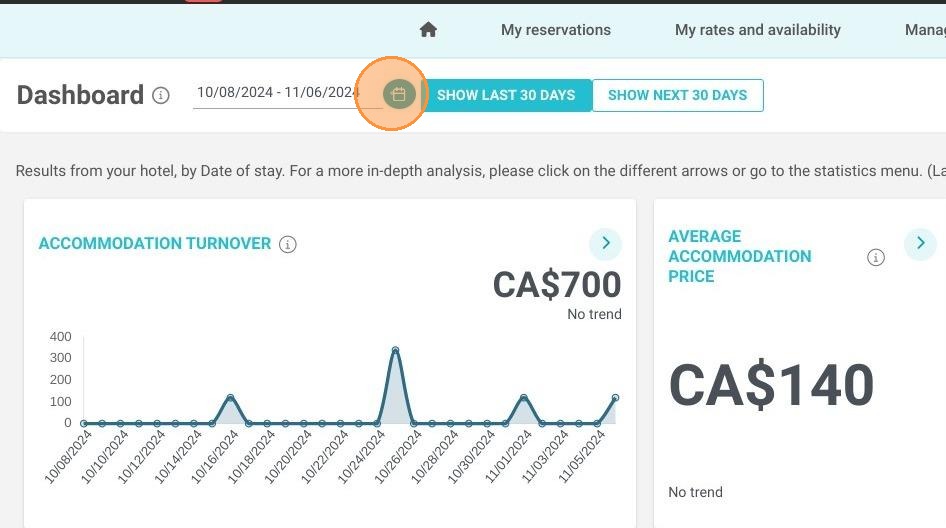Click the 11/05/2024 x-axis label
Screen dimensions: 946x528
(x=581, y=457)
